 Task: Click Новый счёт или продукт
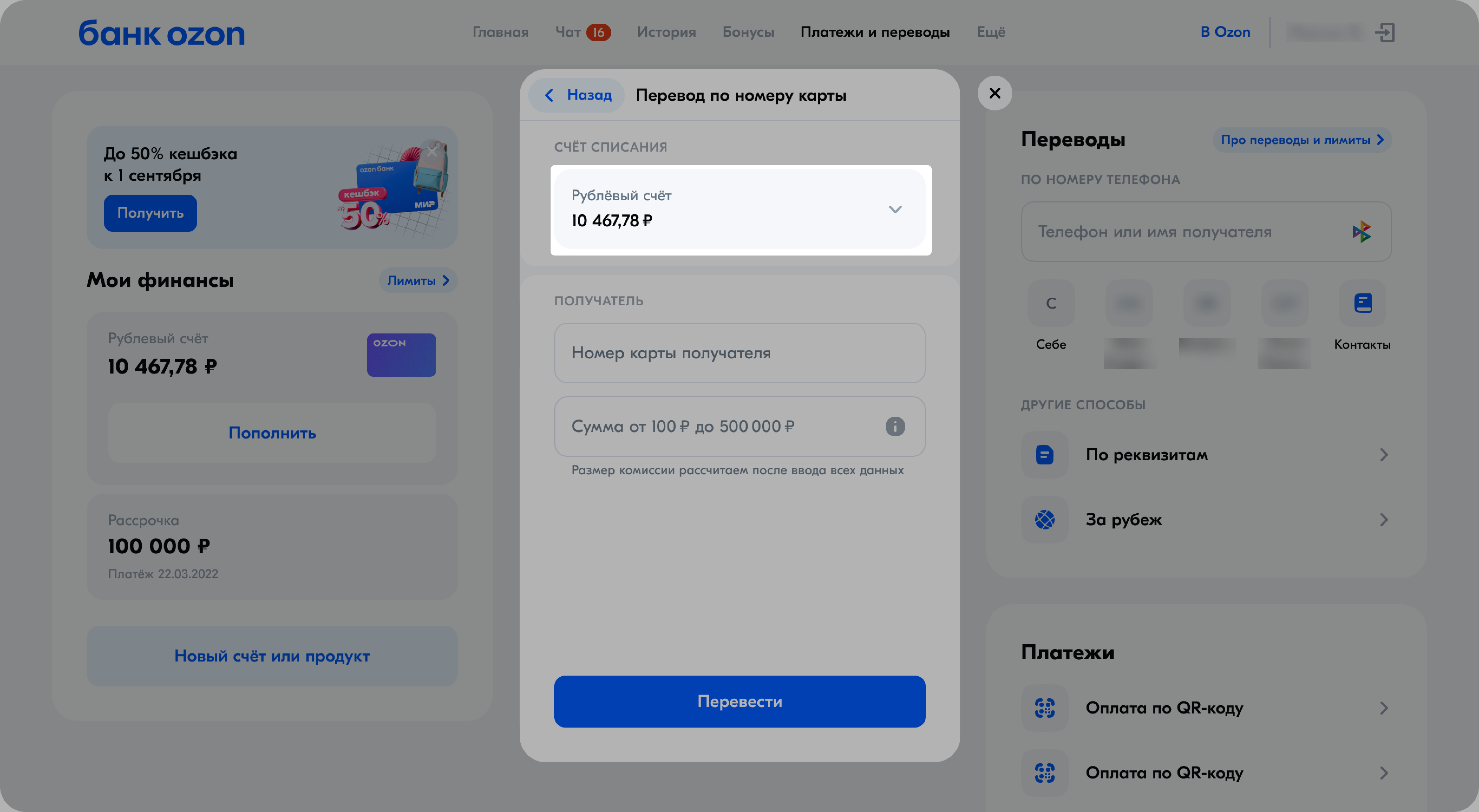point(272,656)
